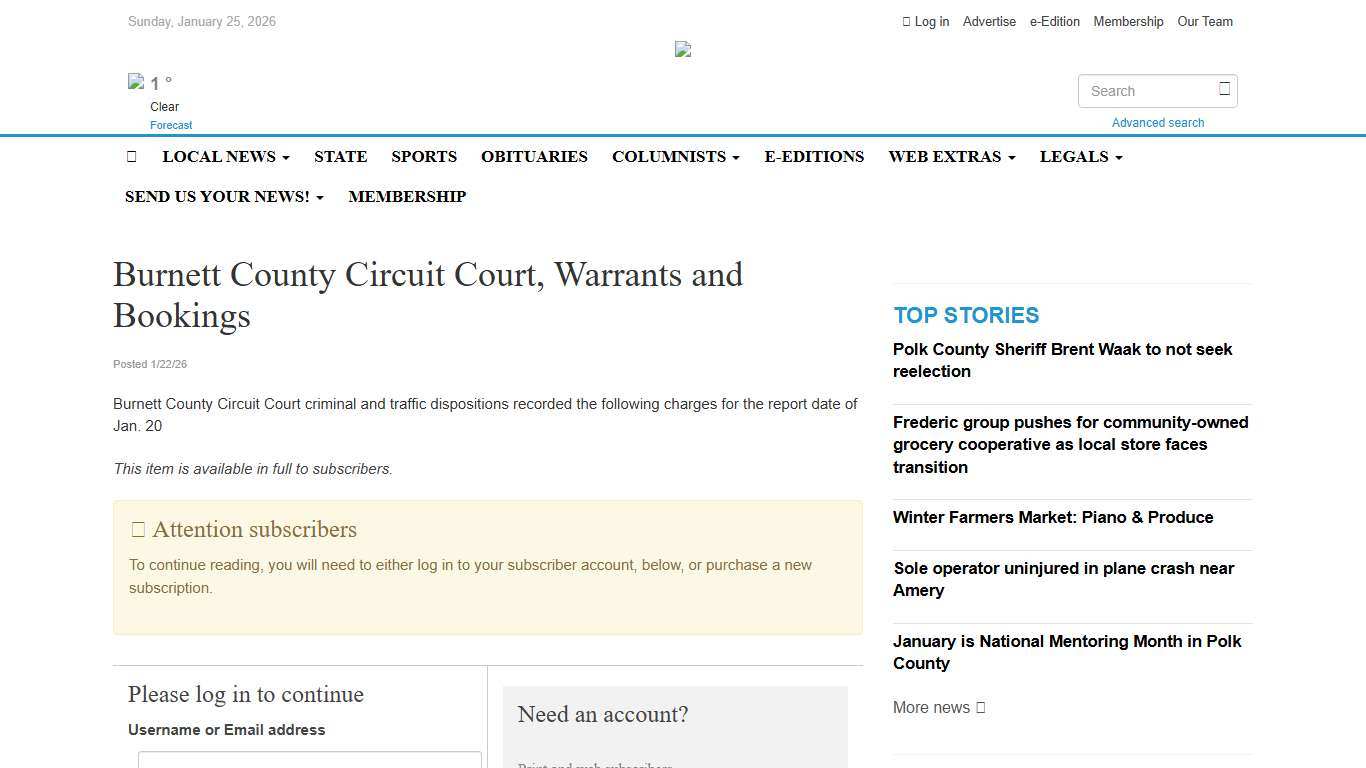
Task: Expand the WEB EXTRAS dropdown
Action: pyautogui.click(x=951, y=156)
